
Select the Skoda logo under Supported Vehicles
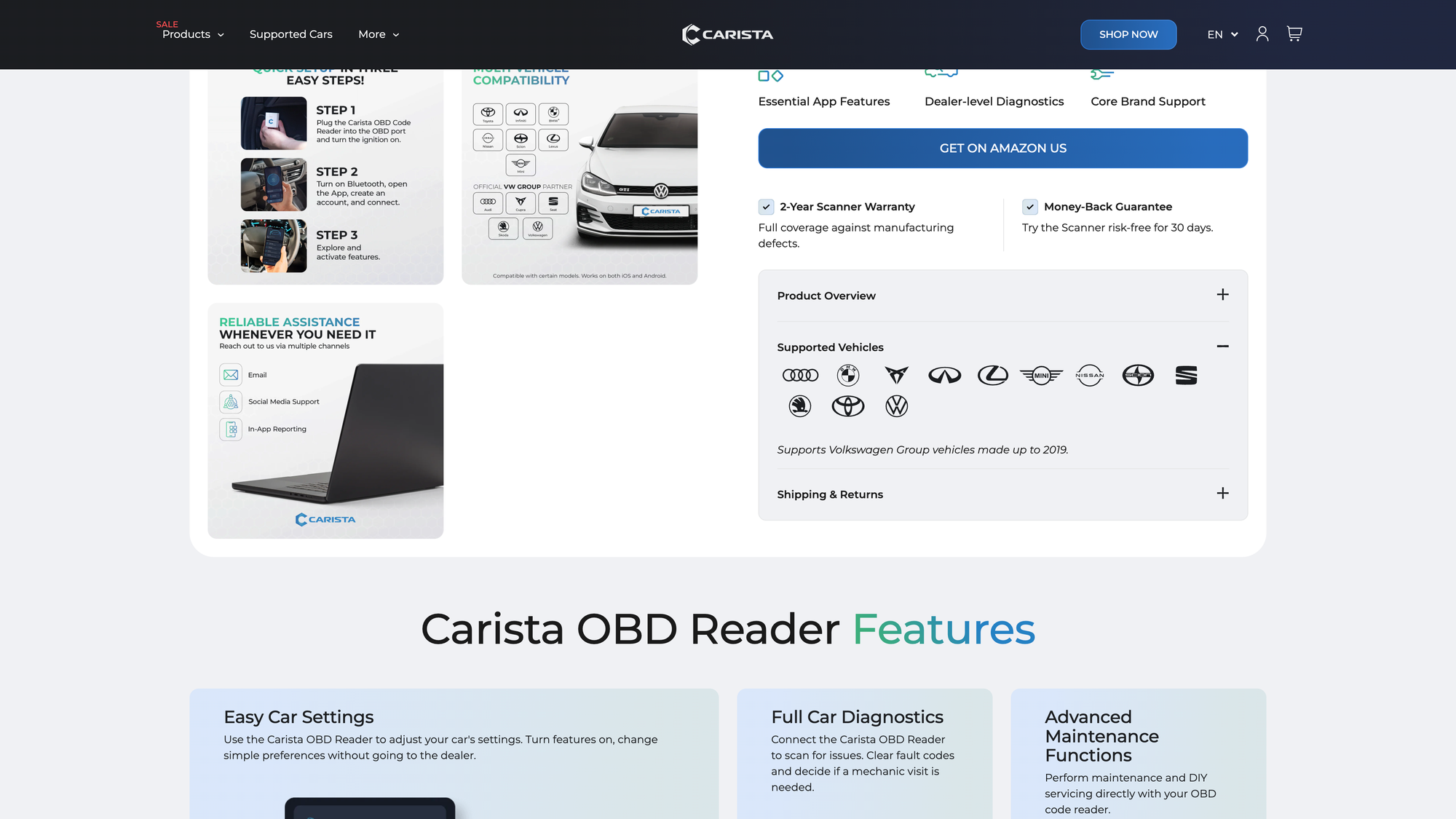tap(800, 406)
